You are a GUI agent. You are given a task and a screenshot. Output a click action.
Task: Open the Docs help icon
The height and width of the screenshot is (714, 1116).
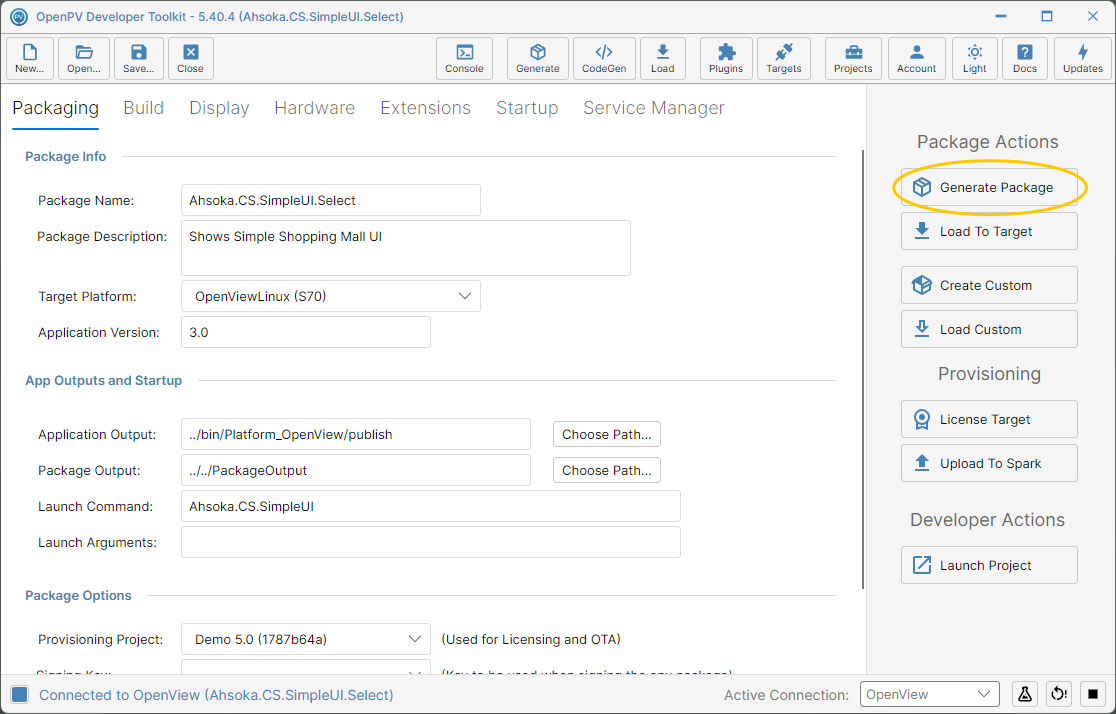click(1025, 58)
